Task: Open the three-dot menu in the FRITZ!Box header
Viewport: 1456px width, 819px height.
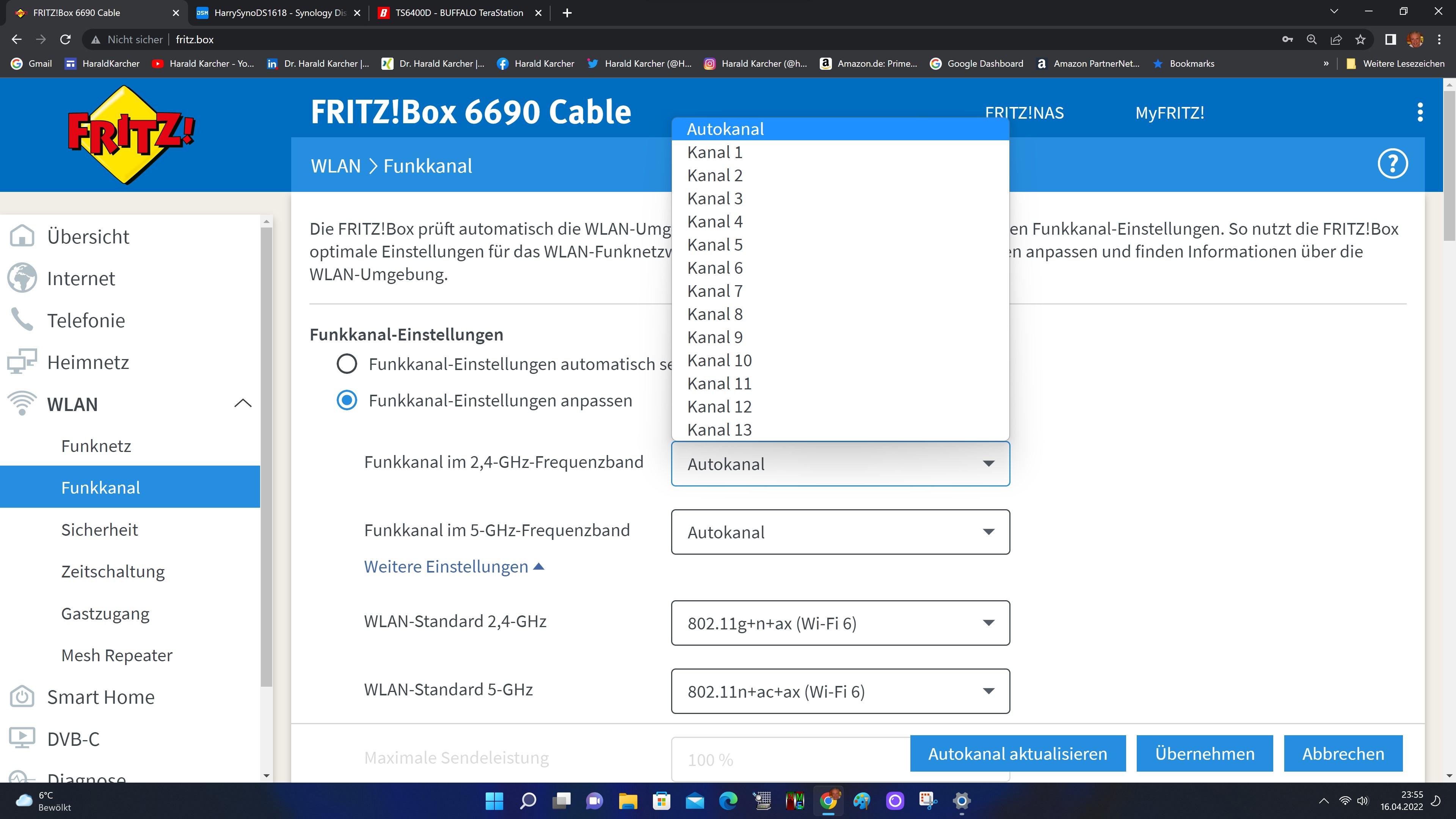Action: (x=1420, y=113)
